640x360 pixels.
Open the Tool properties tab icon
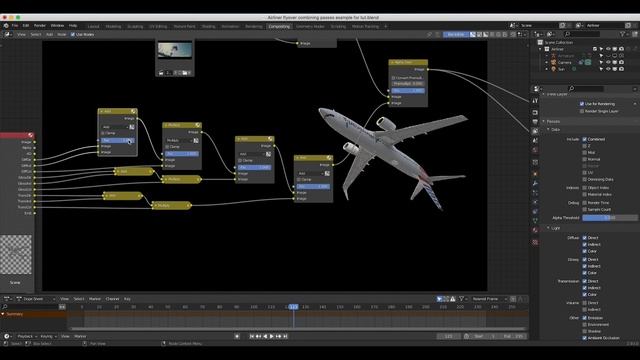(535, 100)
